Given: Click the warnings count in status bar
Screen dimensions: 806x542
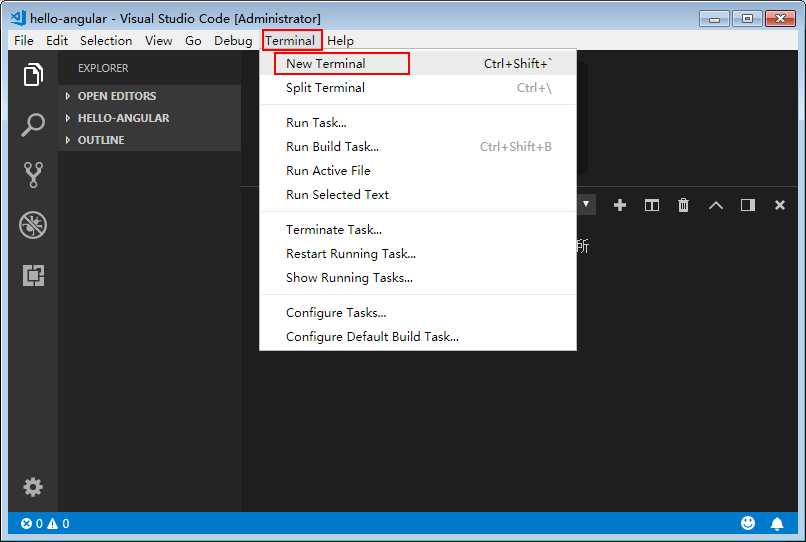Looking at the screenshot, I should (58, 523).
